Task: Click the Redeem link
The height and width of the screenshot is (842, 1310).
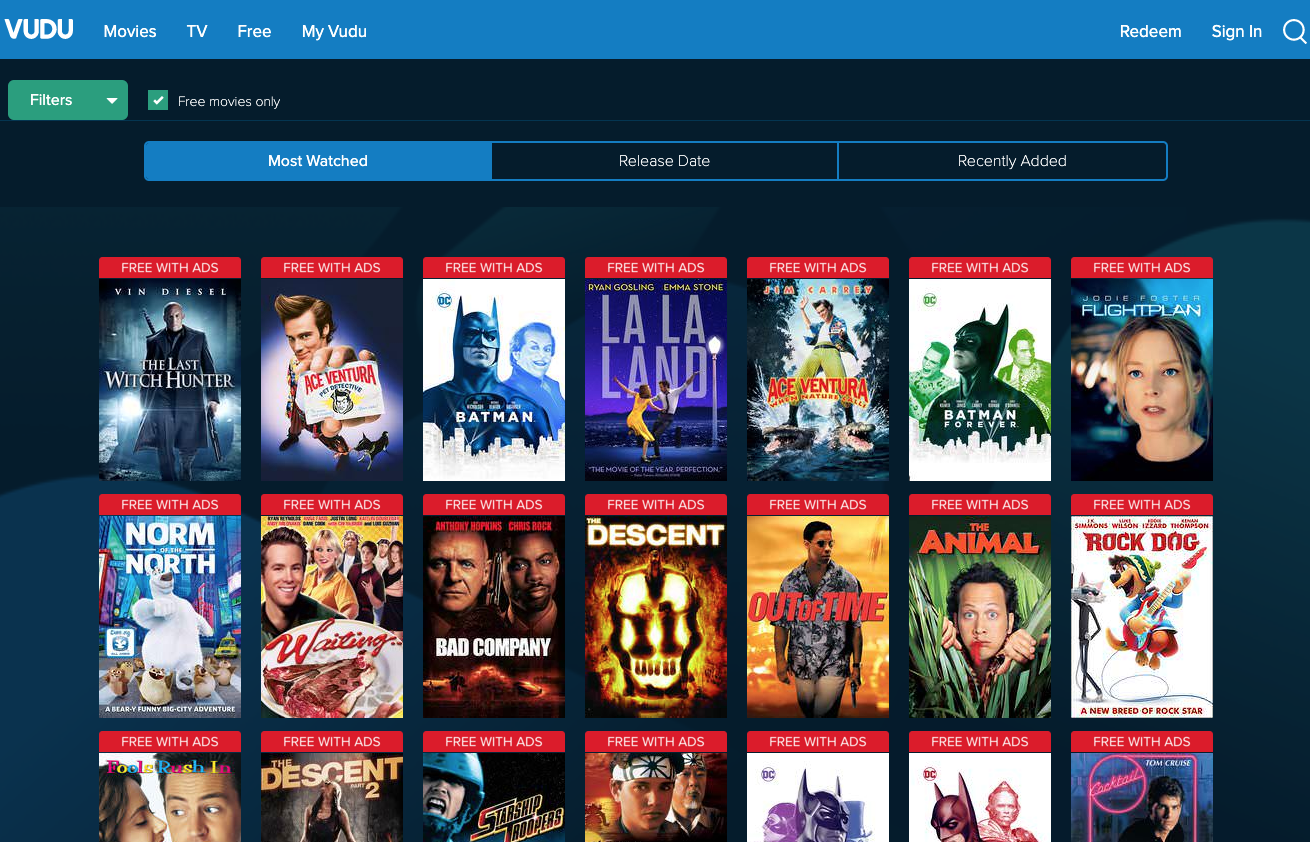Action: click(x=1150, y=31)
